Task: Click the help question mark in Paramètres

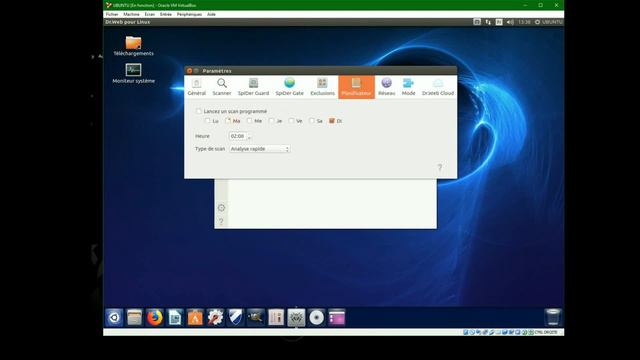Action: [440, 167]
